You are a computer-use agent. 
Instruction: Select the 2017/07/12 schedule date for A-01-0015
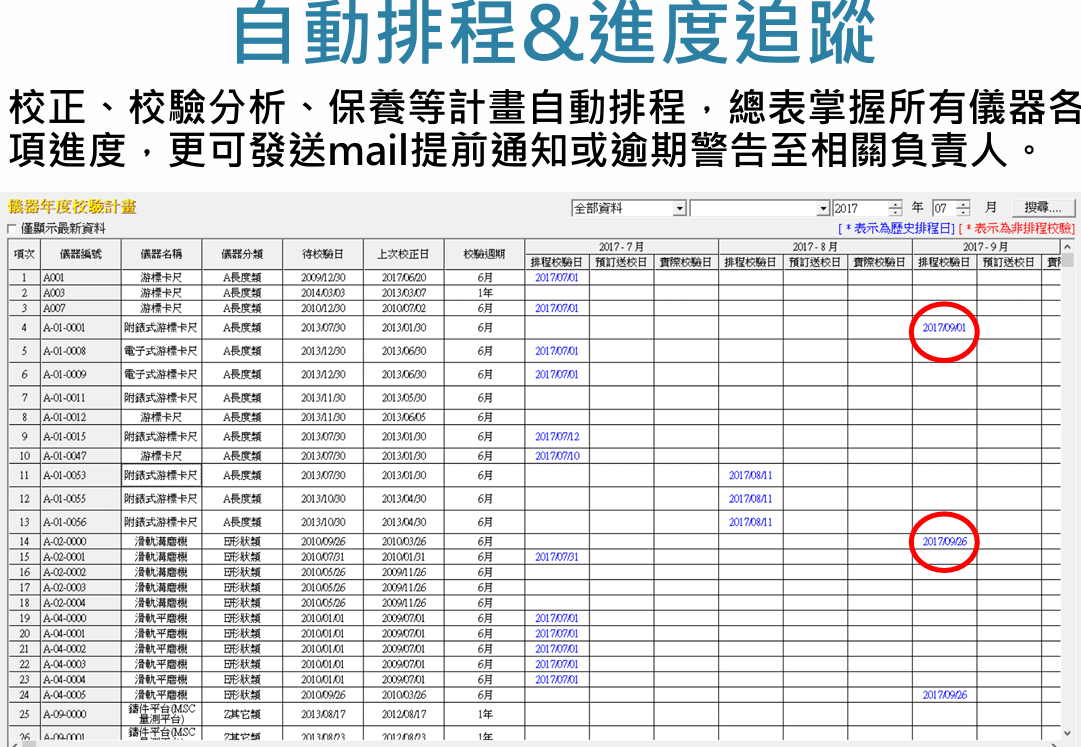pos(556,437)
